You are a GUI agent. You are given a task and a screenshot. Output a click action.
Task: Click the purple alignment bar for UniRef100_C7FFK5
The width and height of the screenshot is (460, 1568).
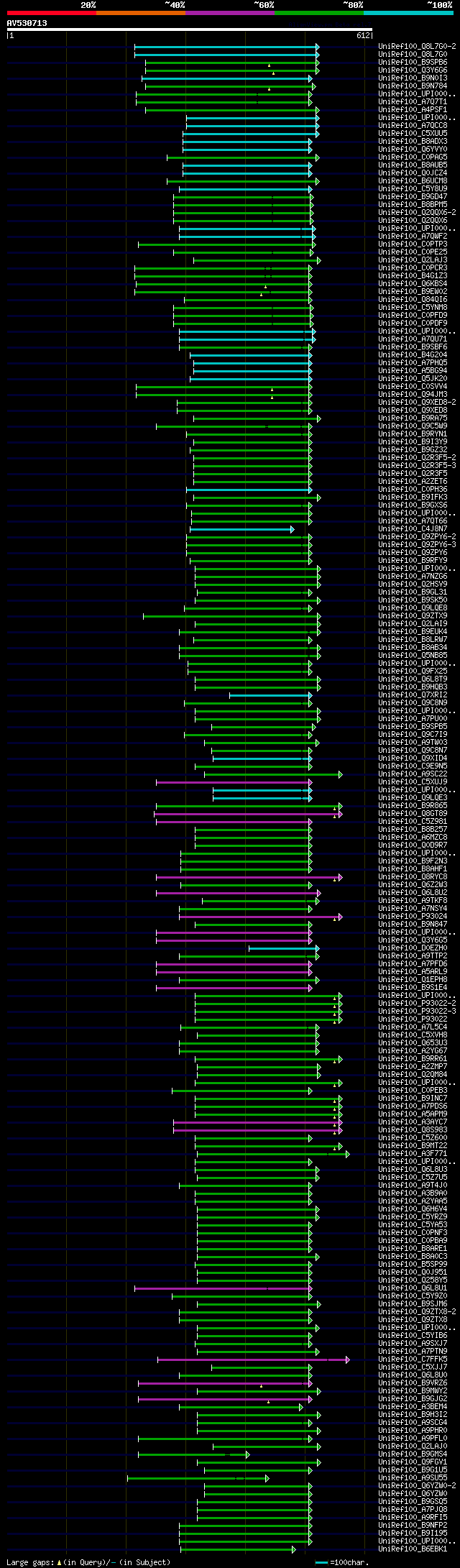point(254,1360)
